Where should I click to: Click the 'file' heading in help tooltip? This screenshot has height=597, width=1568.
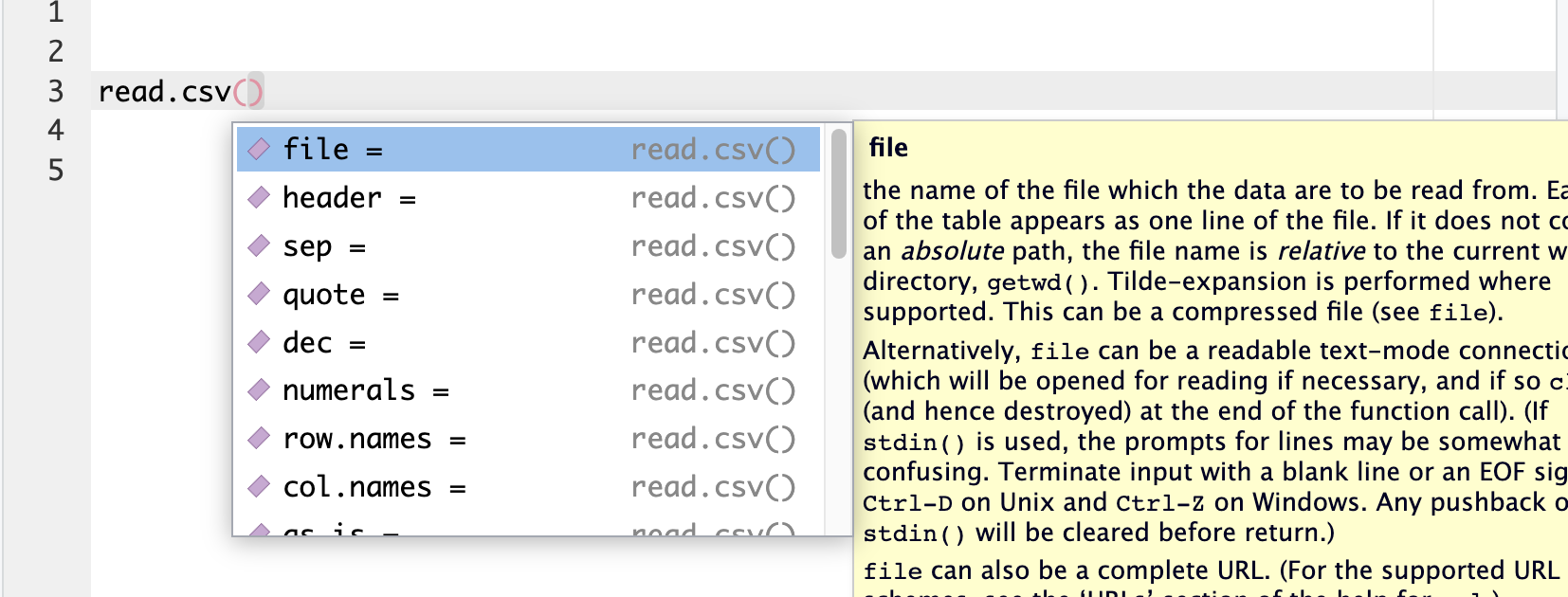pos(888,148)
